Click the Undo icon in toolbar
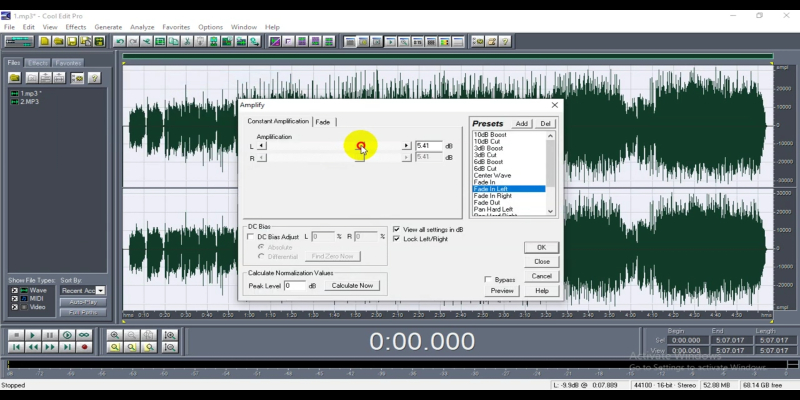800x400 pixels. [x=119, y=41]
